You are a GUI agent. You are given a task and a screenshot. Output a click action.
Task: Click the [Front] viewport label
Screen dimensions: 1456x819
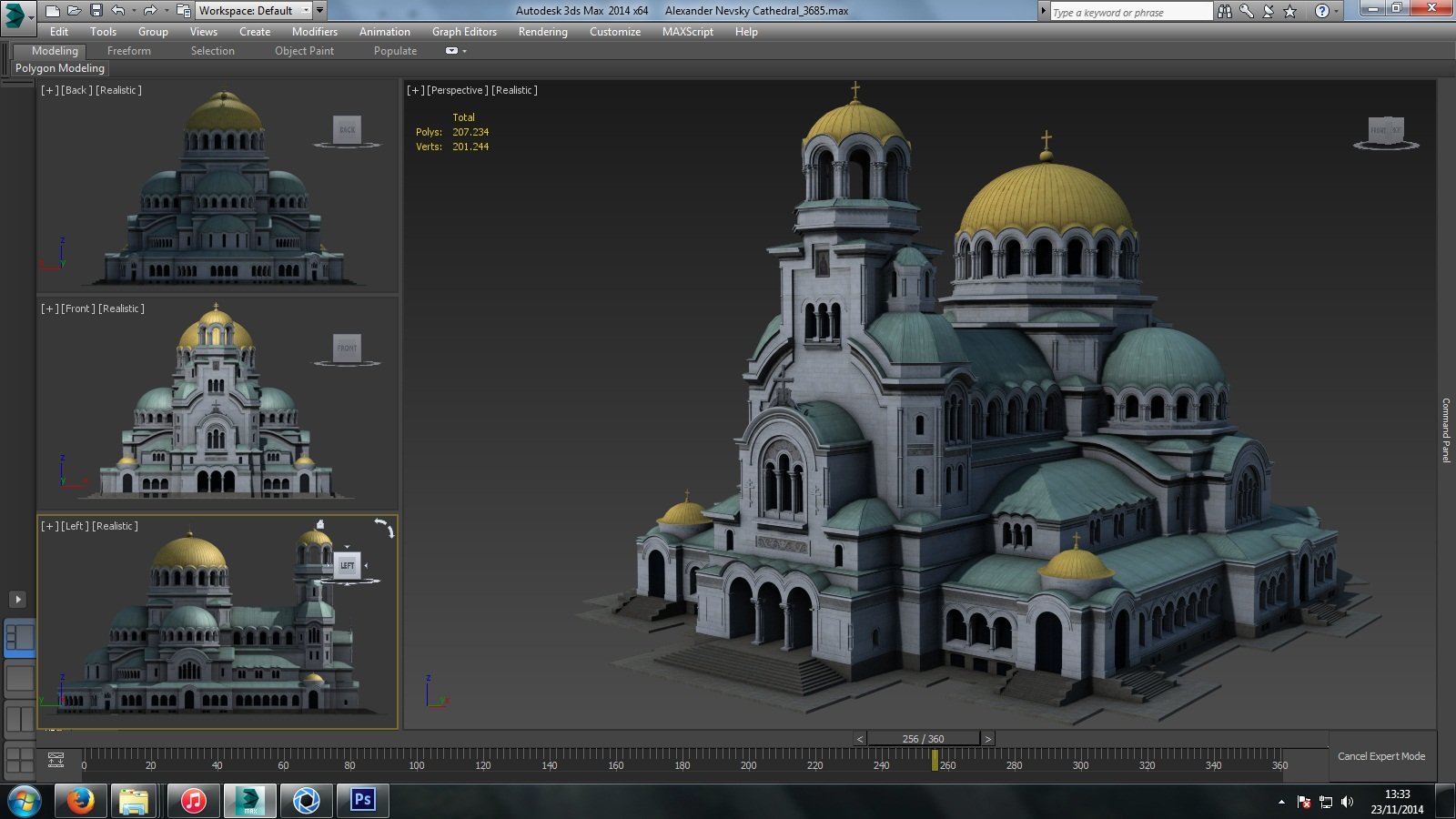78,308
